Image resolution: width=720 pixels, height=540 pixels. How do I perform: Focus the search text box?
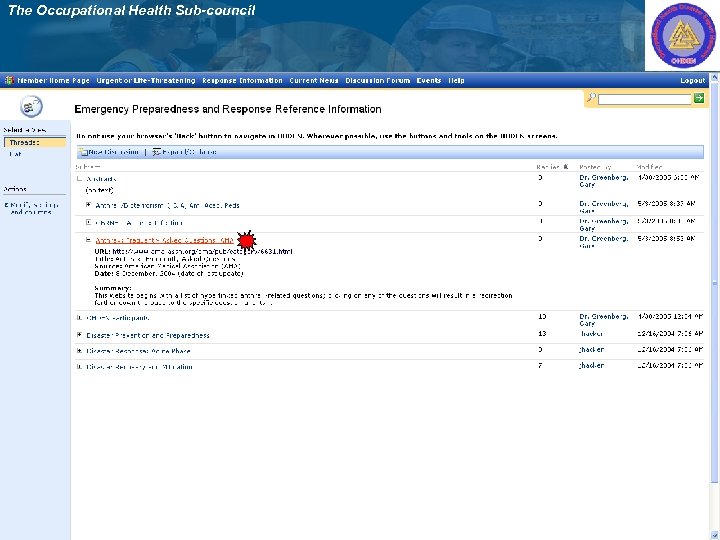tap(645, 99)
